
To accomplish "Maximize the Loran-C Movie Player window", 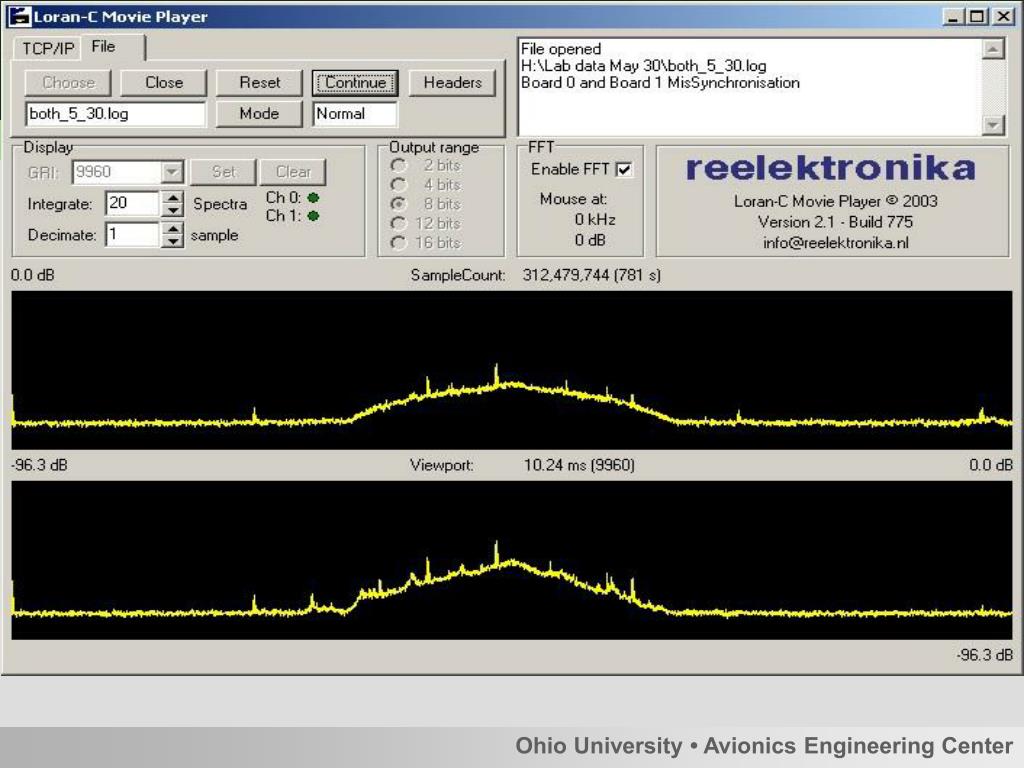I will pos(977,16).
